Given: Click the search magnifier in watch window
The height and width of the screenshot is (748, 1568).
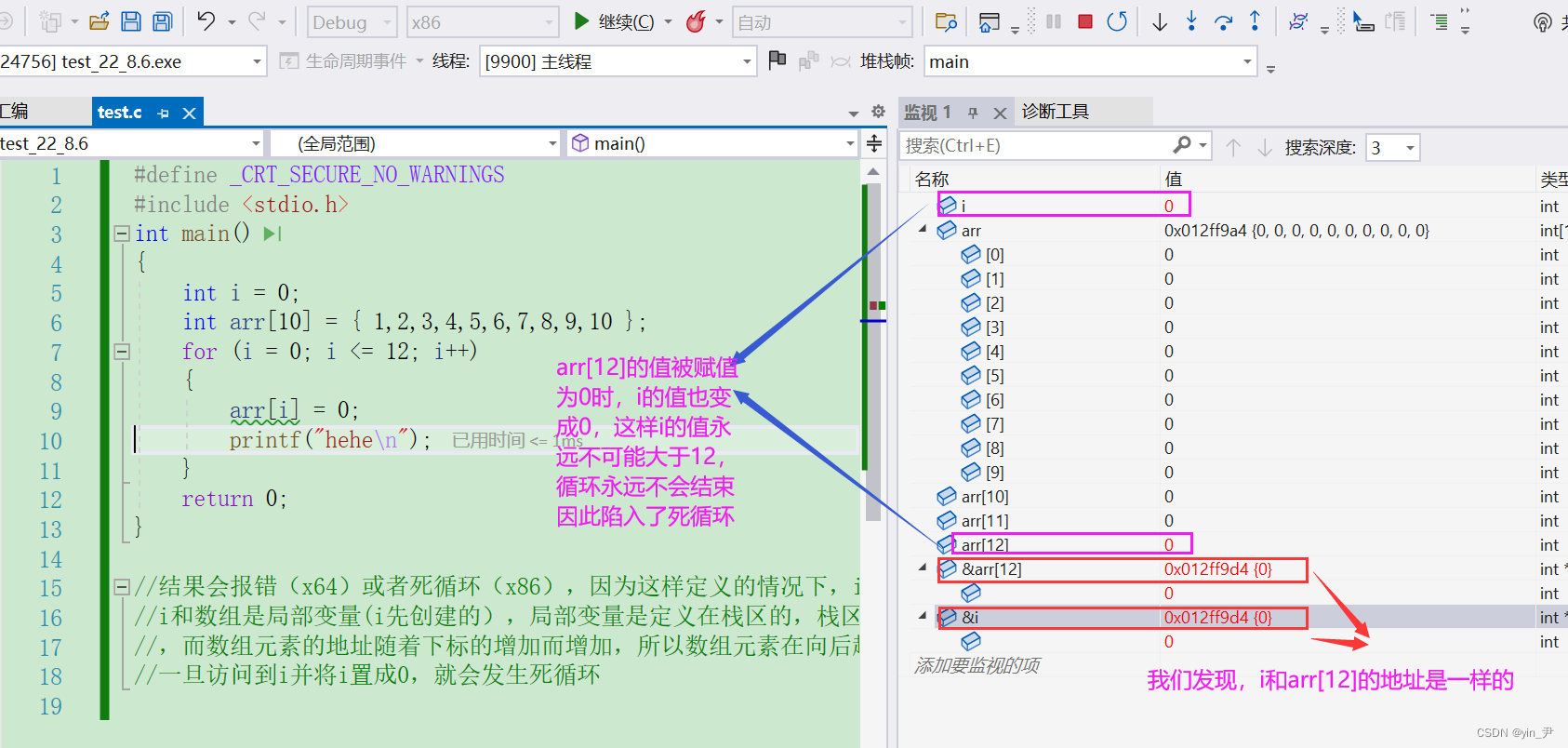Looking at the screenshot, I should tap(1182, 145).
